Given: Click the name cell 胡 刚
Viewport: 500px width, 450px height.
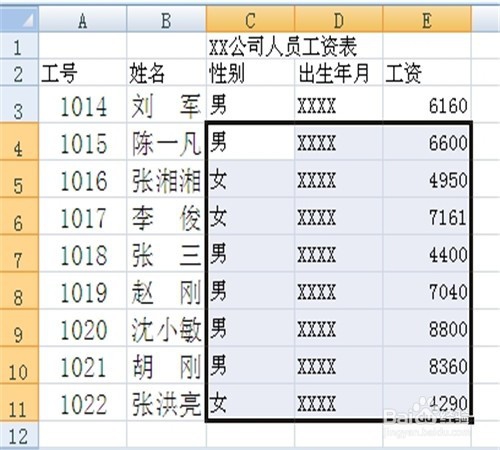Looking at the screenshot, I should tap(166, 365).
